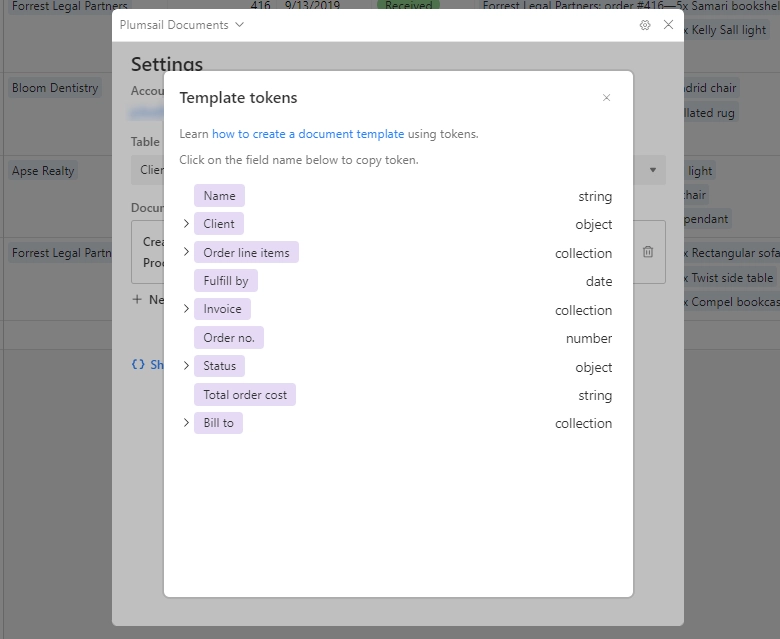Close the Template tokens dialog
This screenshot has width=780, height=639.
pos(606,97)
